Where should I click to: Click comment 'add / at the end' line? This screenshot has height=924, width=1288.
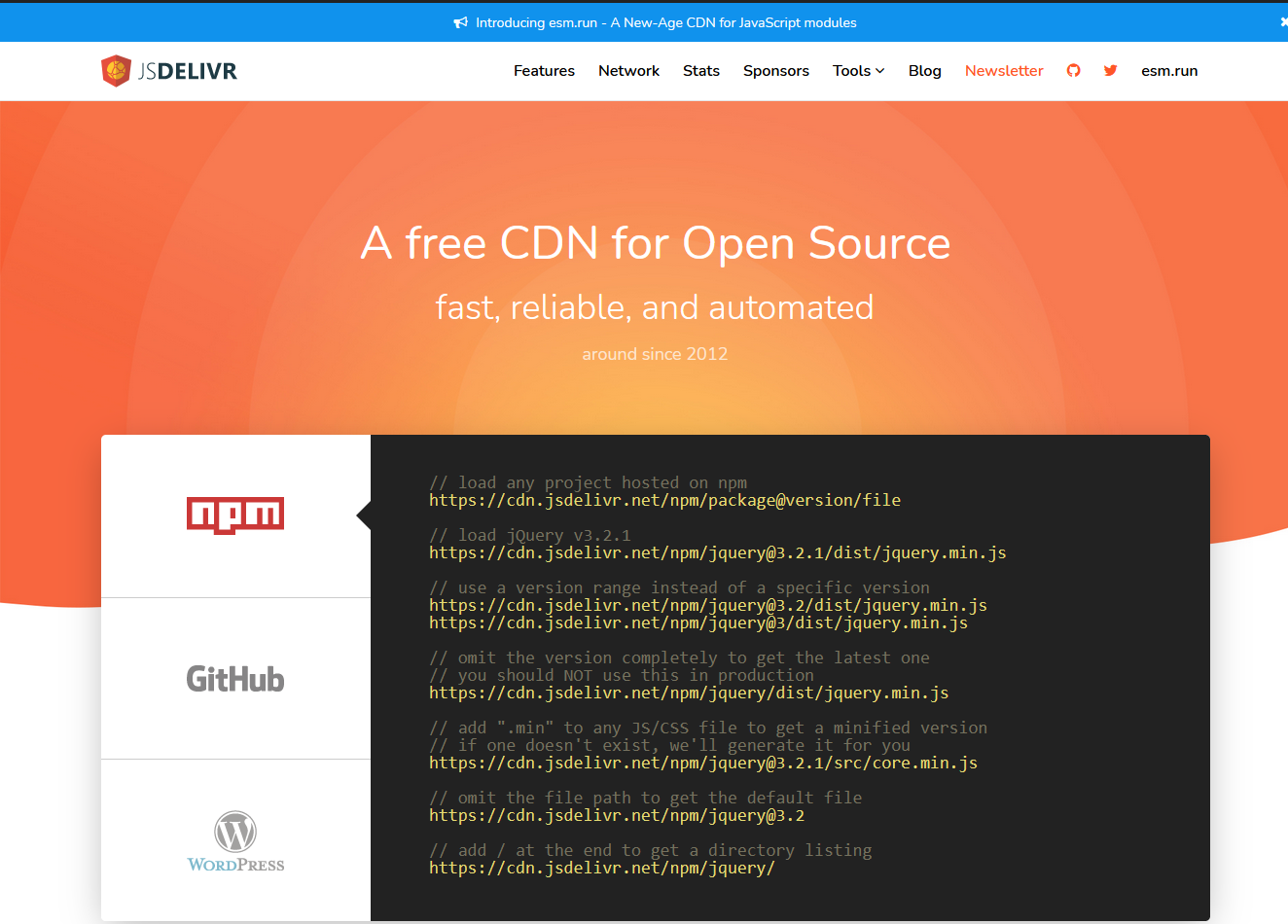(651, 850)
